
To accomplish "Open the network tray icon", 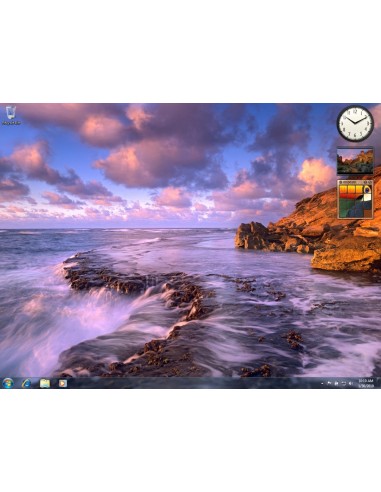I will coord(344,383).
